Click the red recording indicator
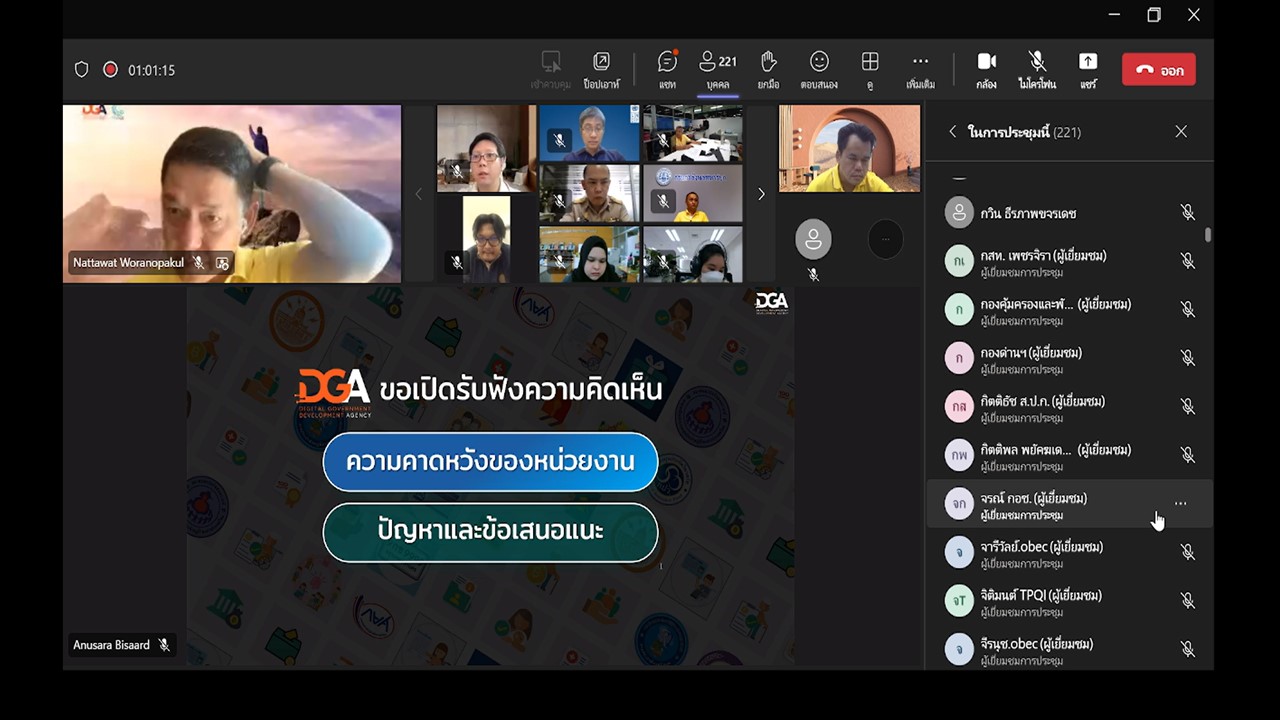 [x=110, y=70]
